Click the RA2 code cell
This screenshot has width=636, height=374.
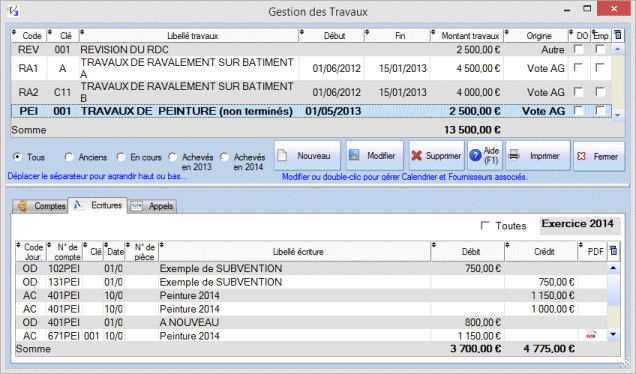tap(29, 92)
